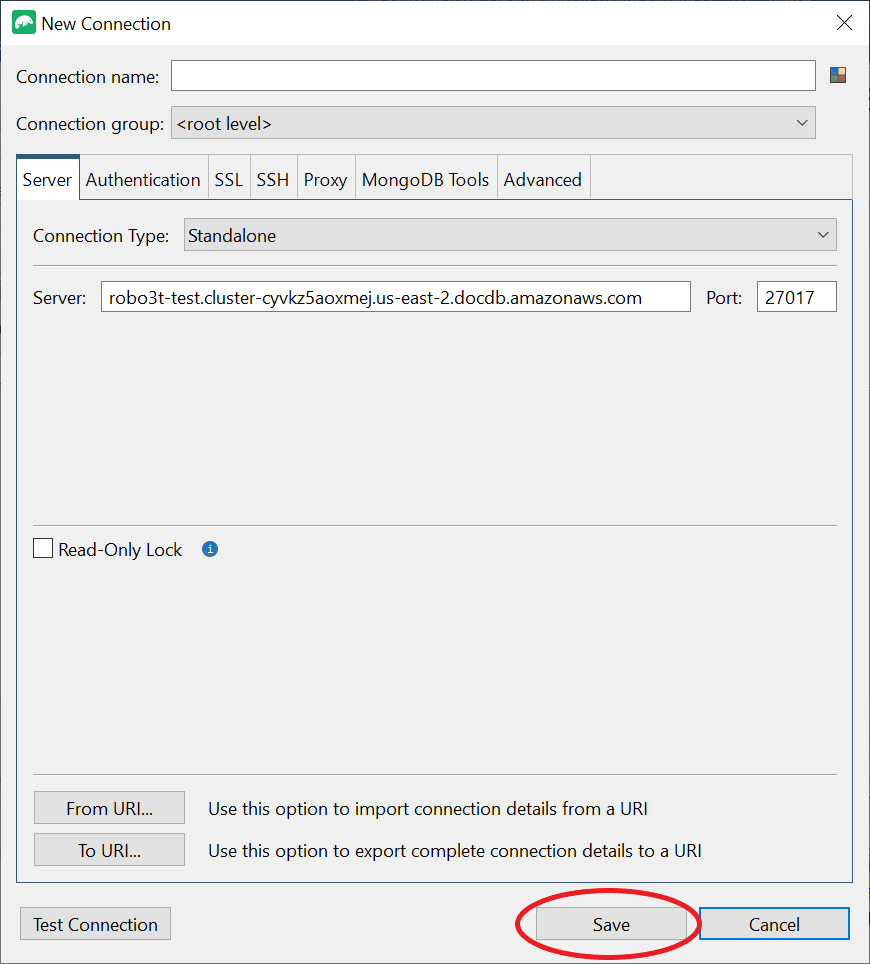Switch to the Proxy tab

(325, 178)
